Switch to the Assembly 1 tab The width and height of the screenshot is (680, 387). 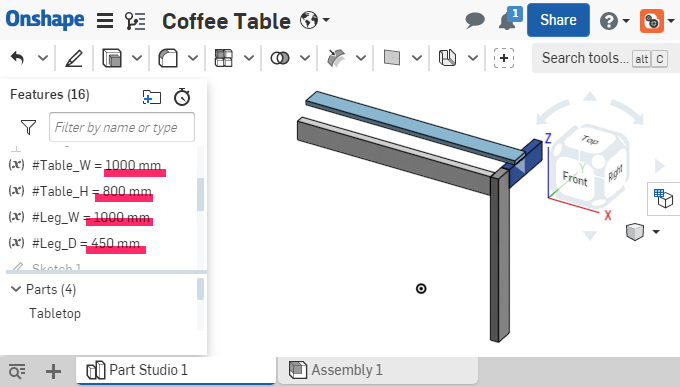click(x=378, y=370)
